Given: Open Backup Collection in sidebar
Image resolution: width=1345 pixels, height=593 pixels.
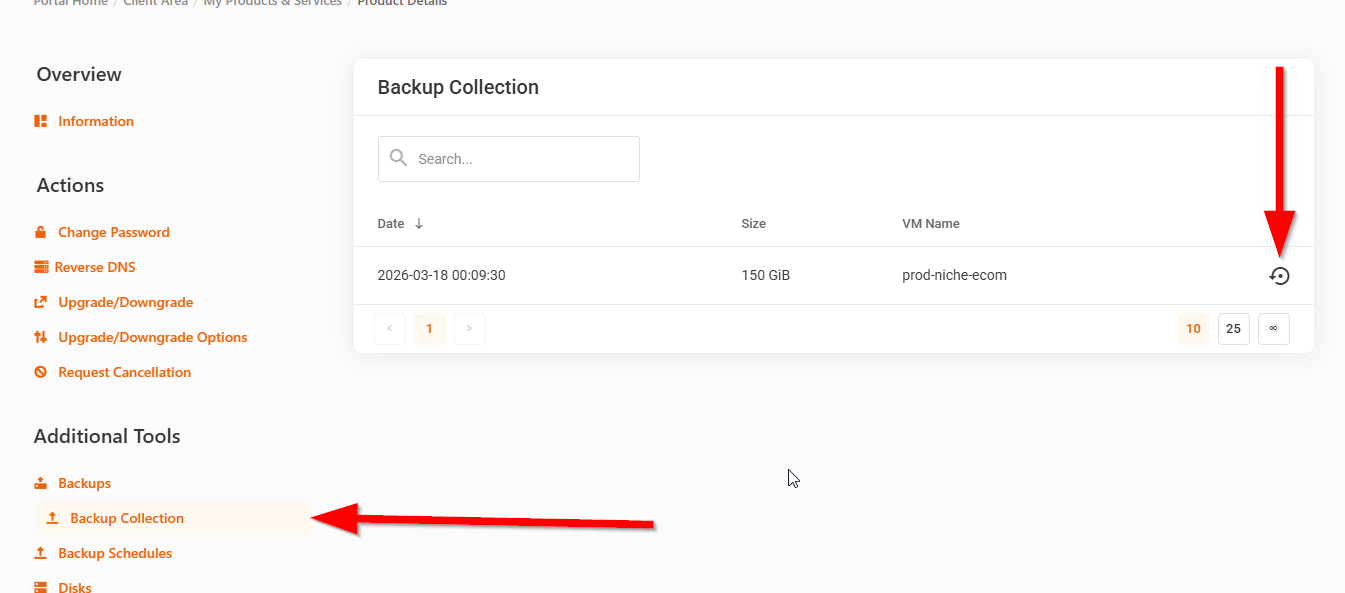Looking at the screenshot, I should (x=127, y=518).
